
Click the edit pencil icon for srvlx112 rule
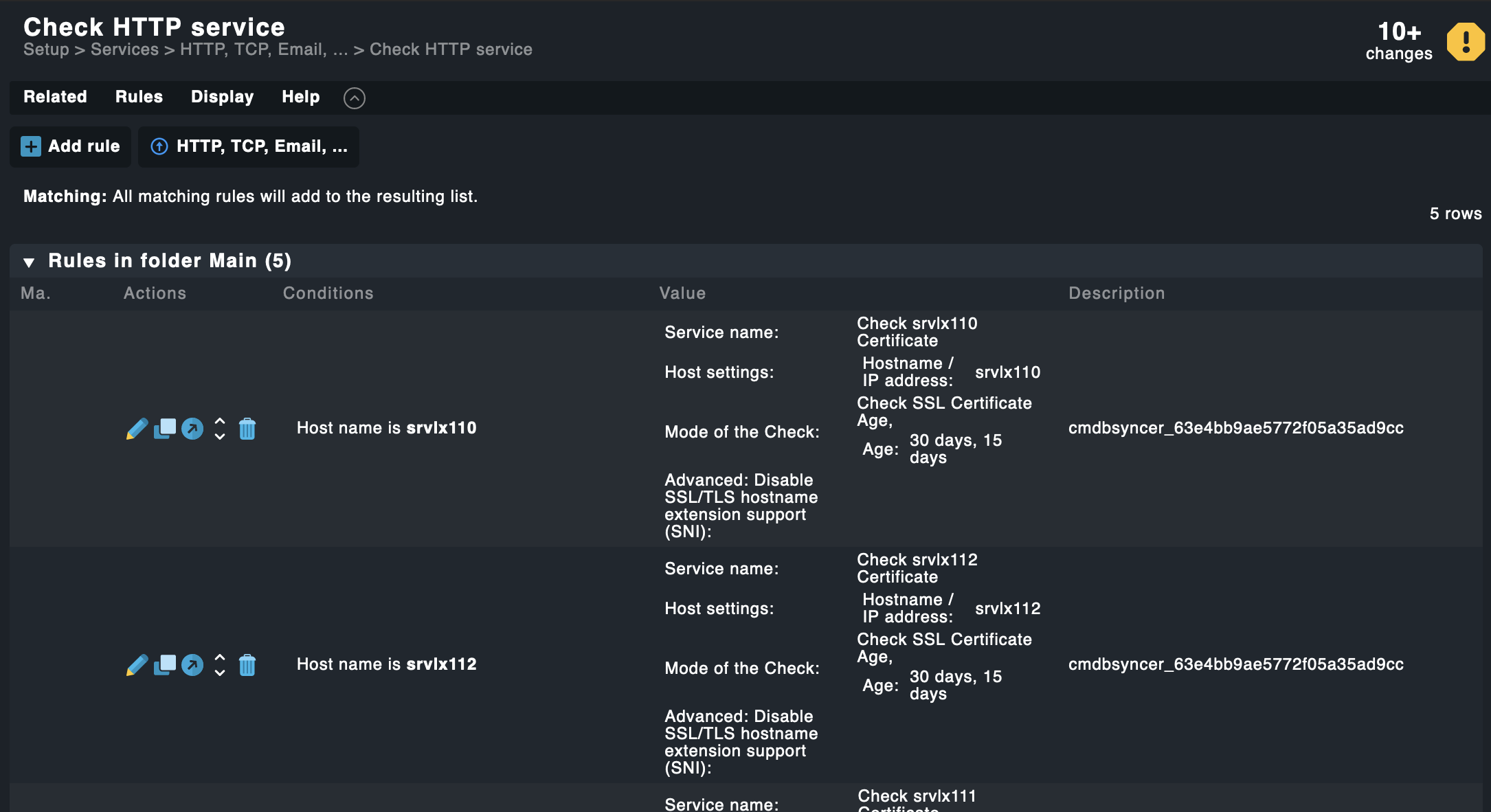click(x=137, y=665)
